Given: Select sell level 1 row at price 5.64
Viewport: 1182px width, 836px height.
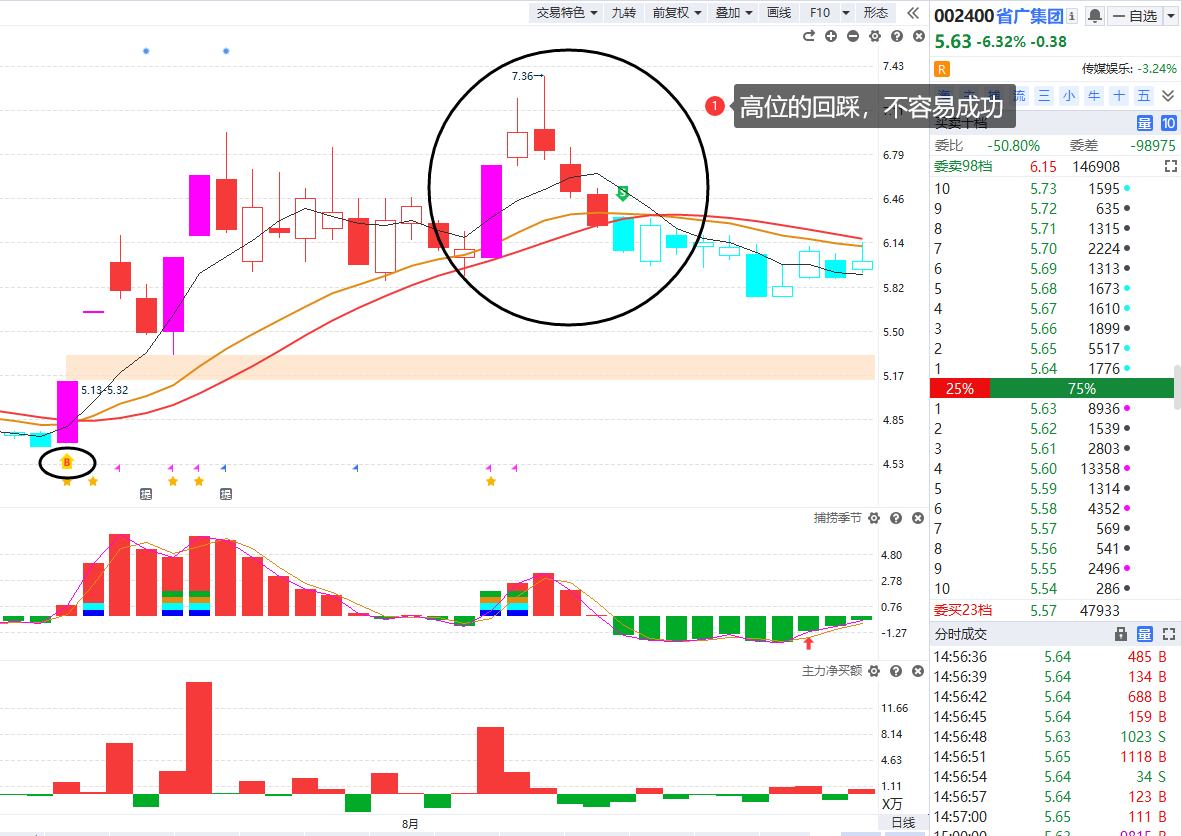Looking at the screenshot, I should click(x=1052, y=369).
